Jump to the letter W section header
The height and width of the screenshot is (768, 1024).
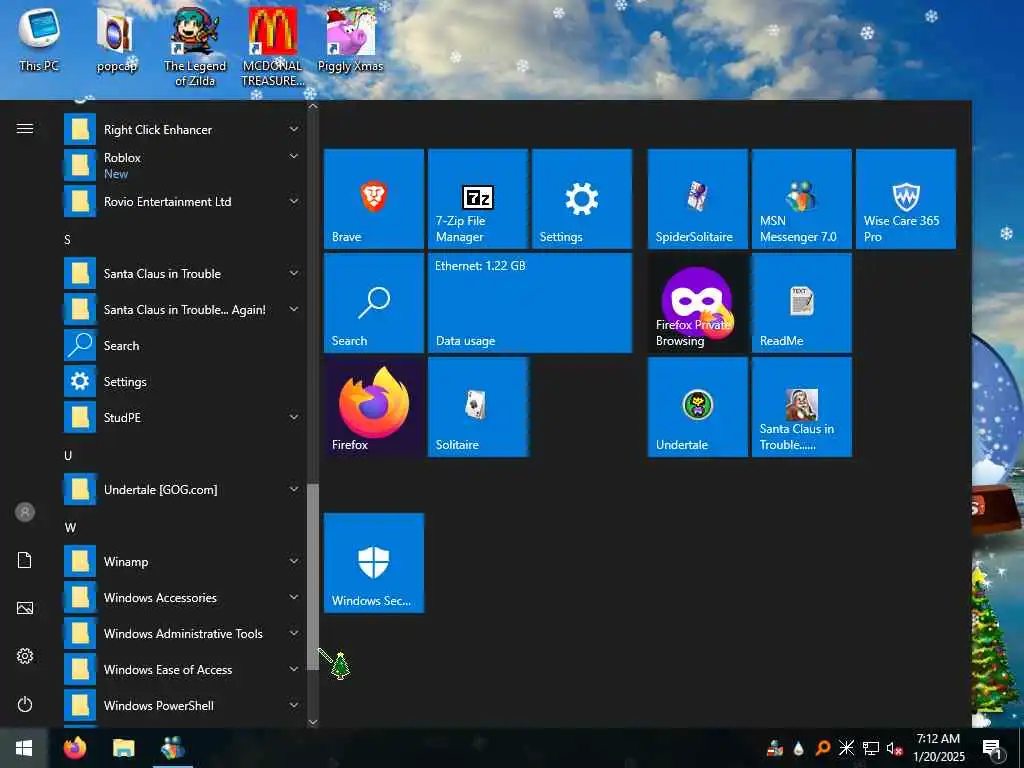pyautogui.click(x=70, y=527)
